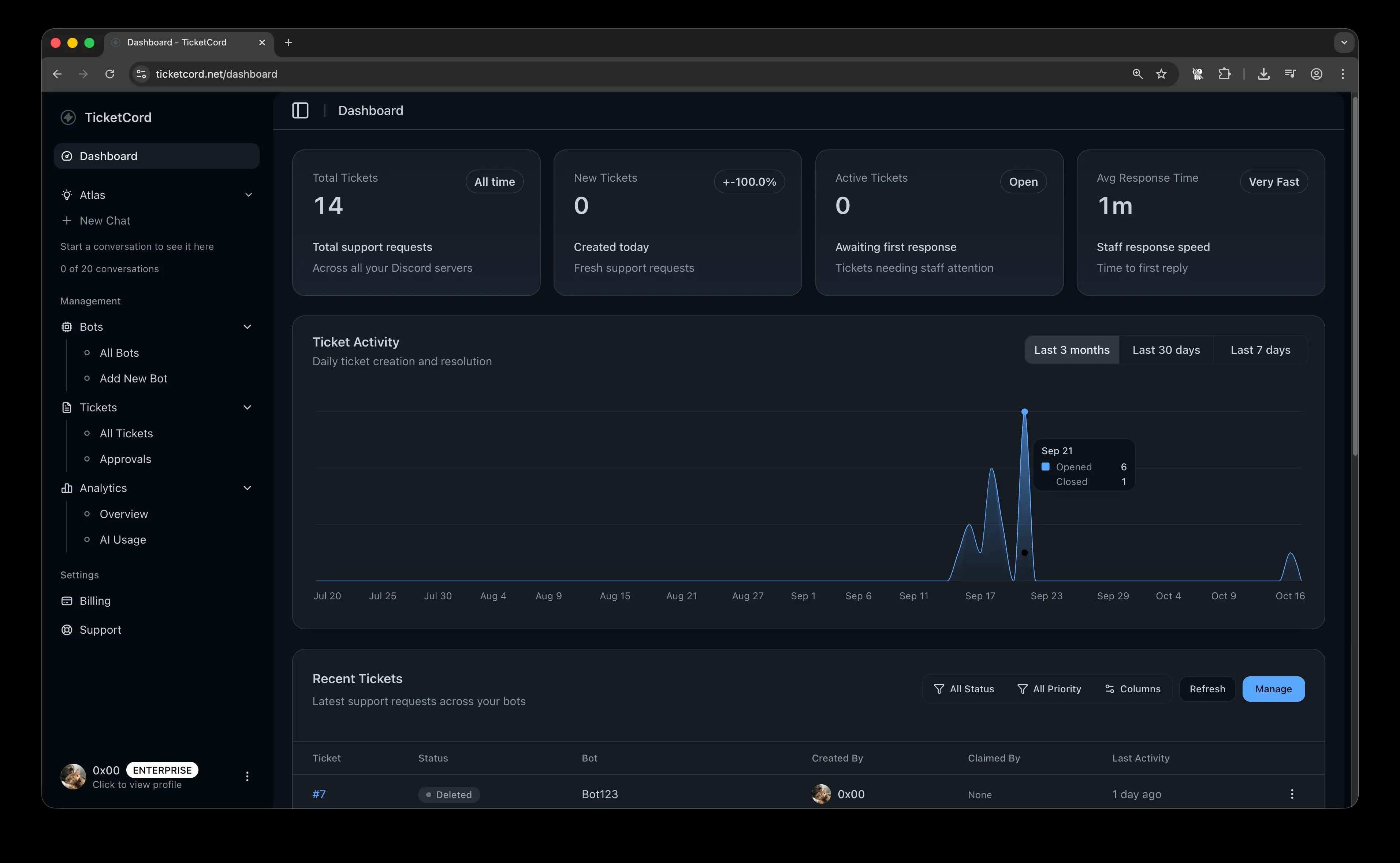Image resolution: width=1400 pixels, height=863 pixels.
Task: Collapse the Bots section chevron
Action: 247,326
